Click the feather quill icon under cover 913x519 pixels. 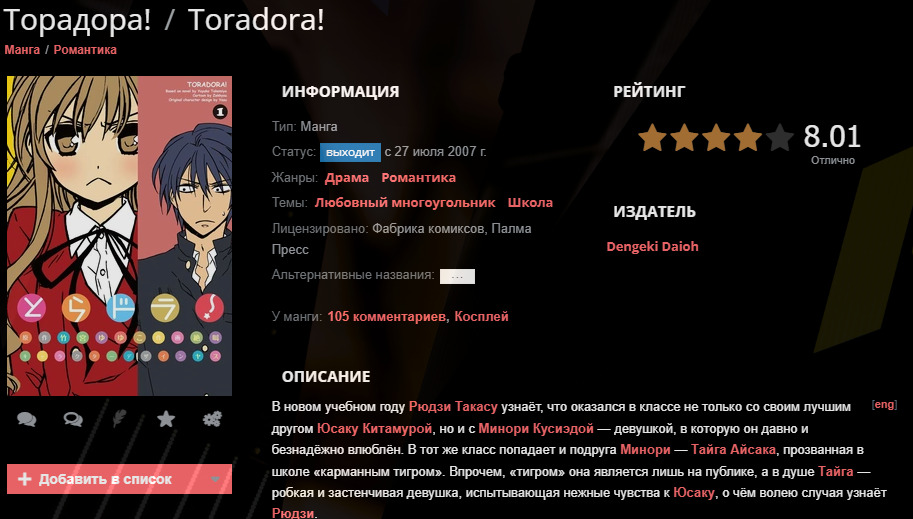click(x=119, y=418)
